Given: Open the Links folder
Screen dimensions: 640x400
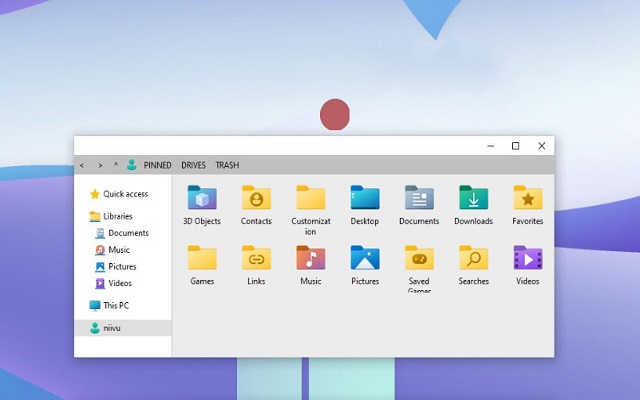Looking at the screenshot, I should click(256, 265).
